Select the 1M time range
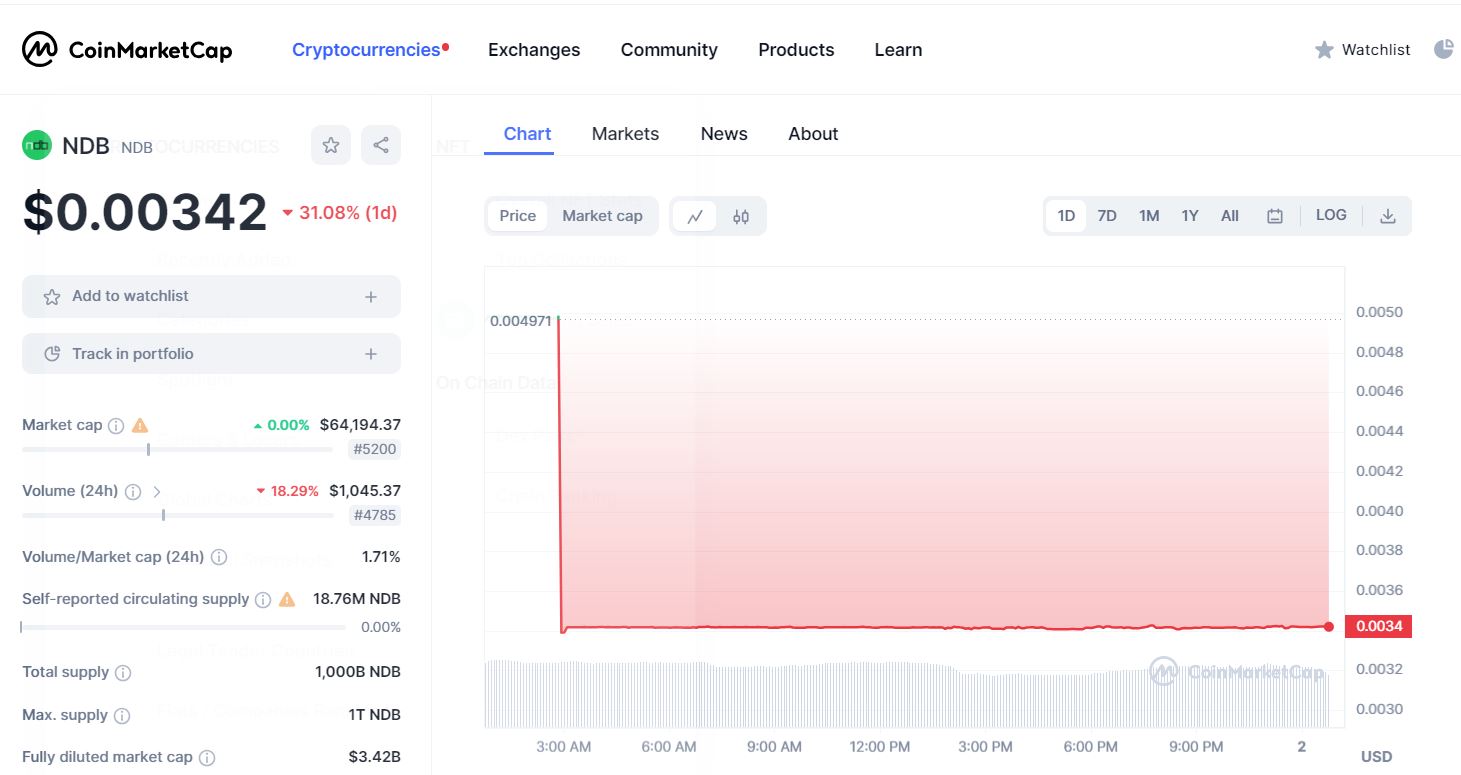The image size is (1461, 775). [x=1149, y=216]
